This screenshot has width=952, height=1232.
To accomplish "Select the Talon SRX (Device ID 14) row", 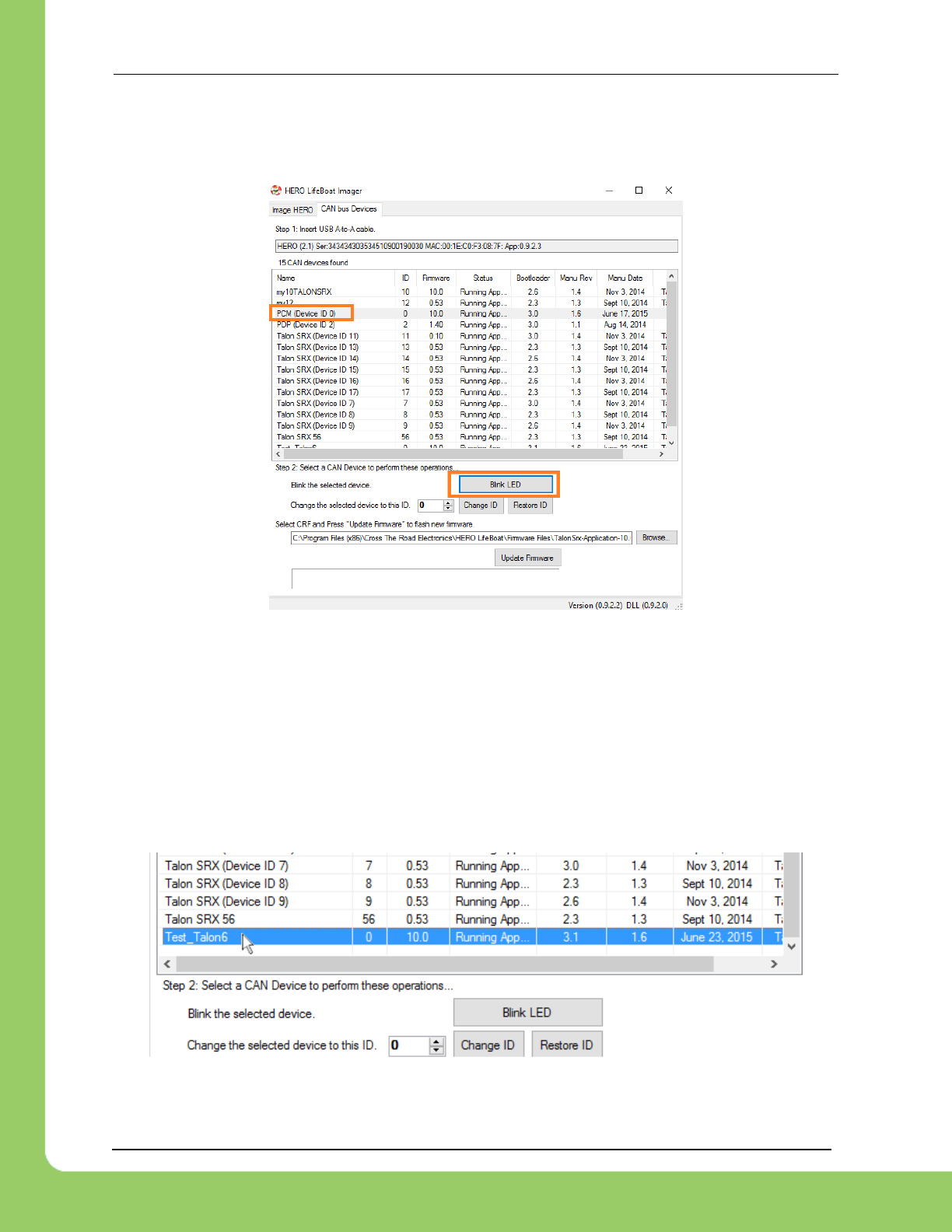I will click(470, 359).
